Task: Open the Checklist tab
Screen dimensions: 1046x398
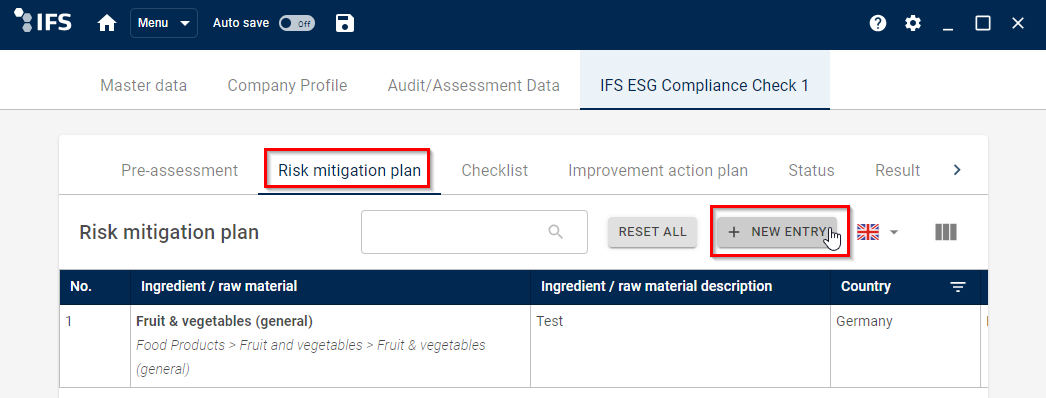Action: coord(495,171)
